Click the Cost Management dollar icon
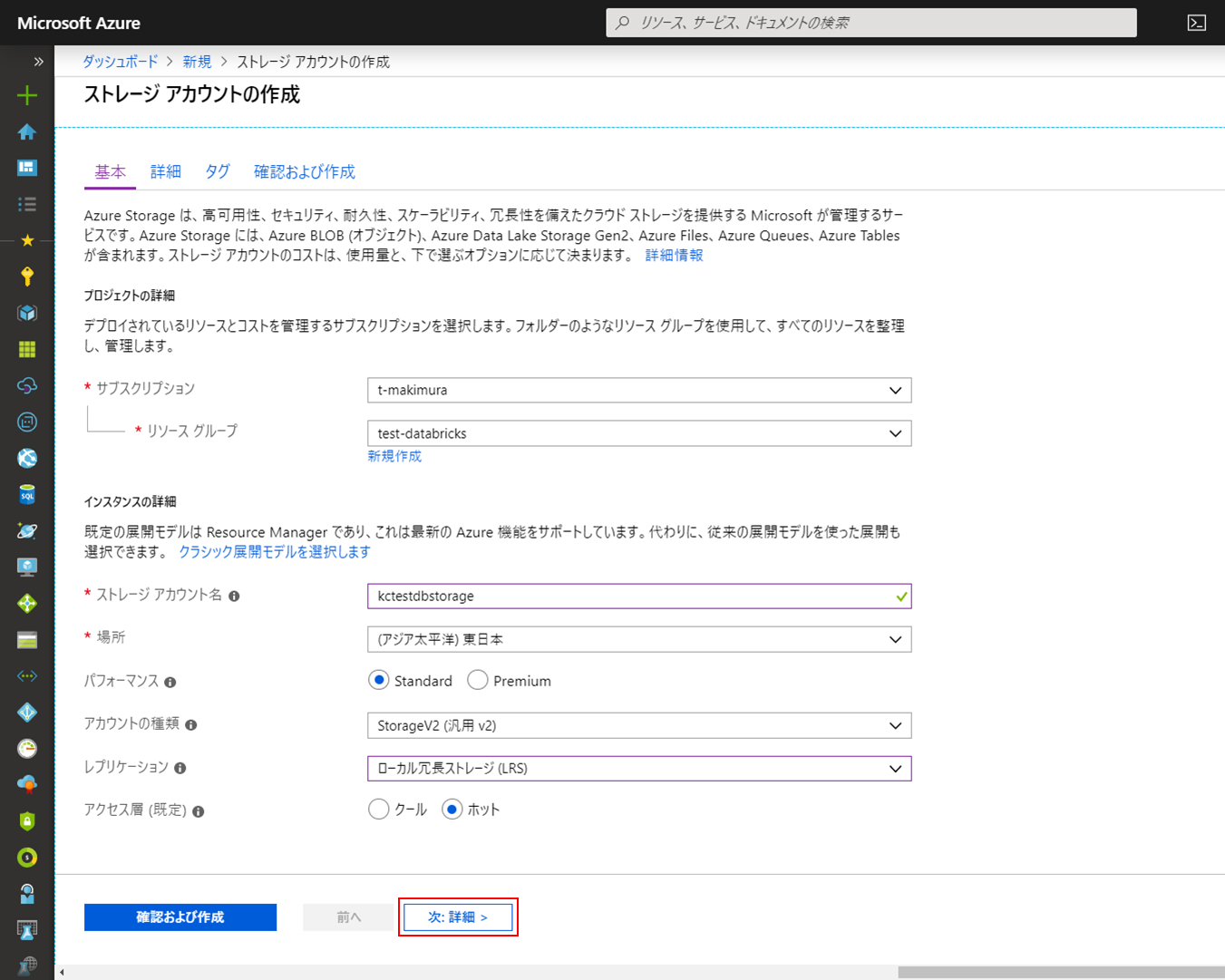The height and width of the screenshot is (980, 1225). pyautogui.click(x=26, y=857)
